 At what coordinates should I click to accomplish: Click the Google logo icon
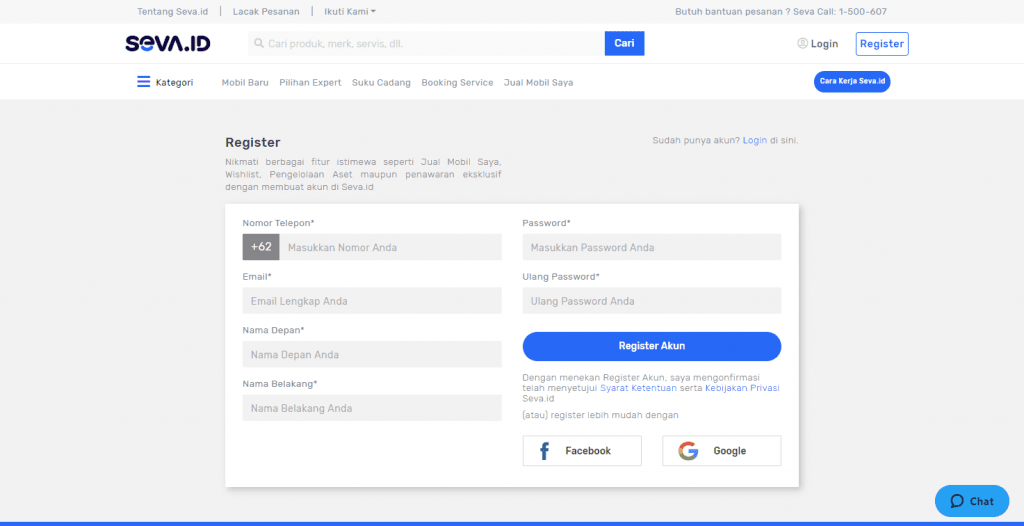tap(688, 451)
